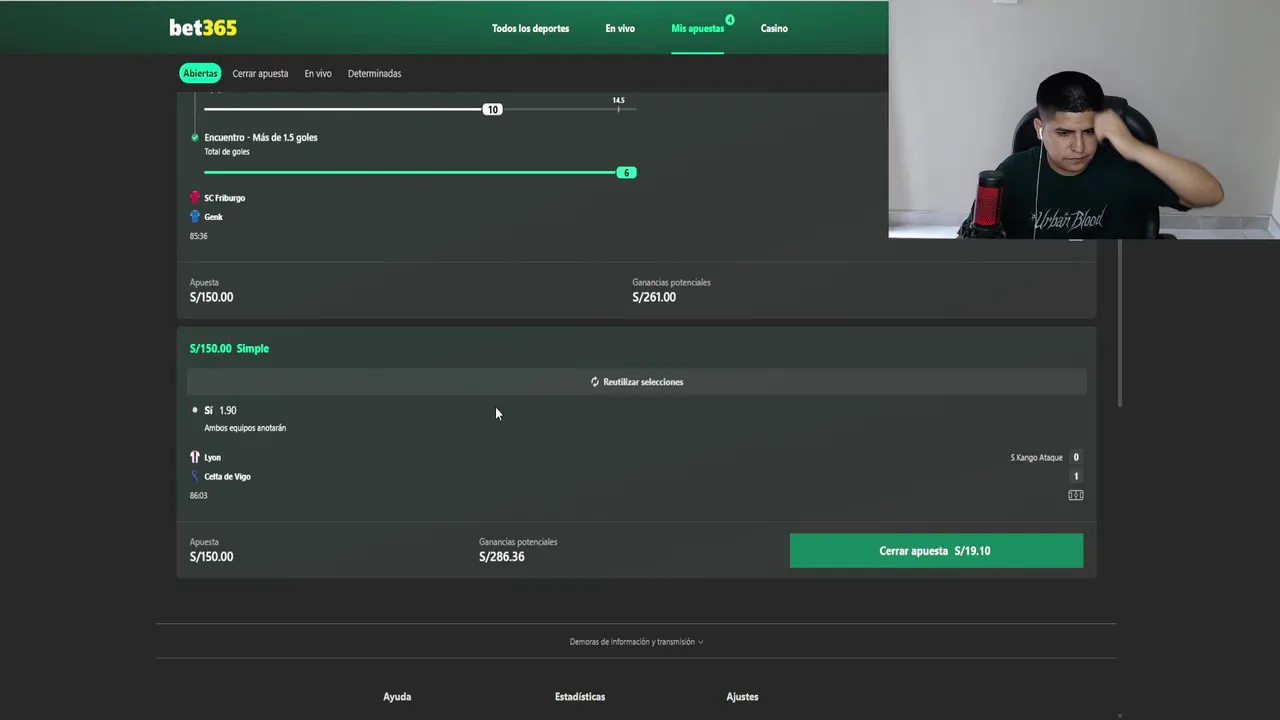Click the bet-count badge beside Mis apuestas
The image size is (1280, 720).
click(x=730, y=19)
